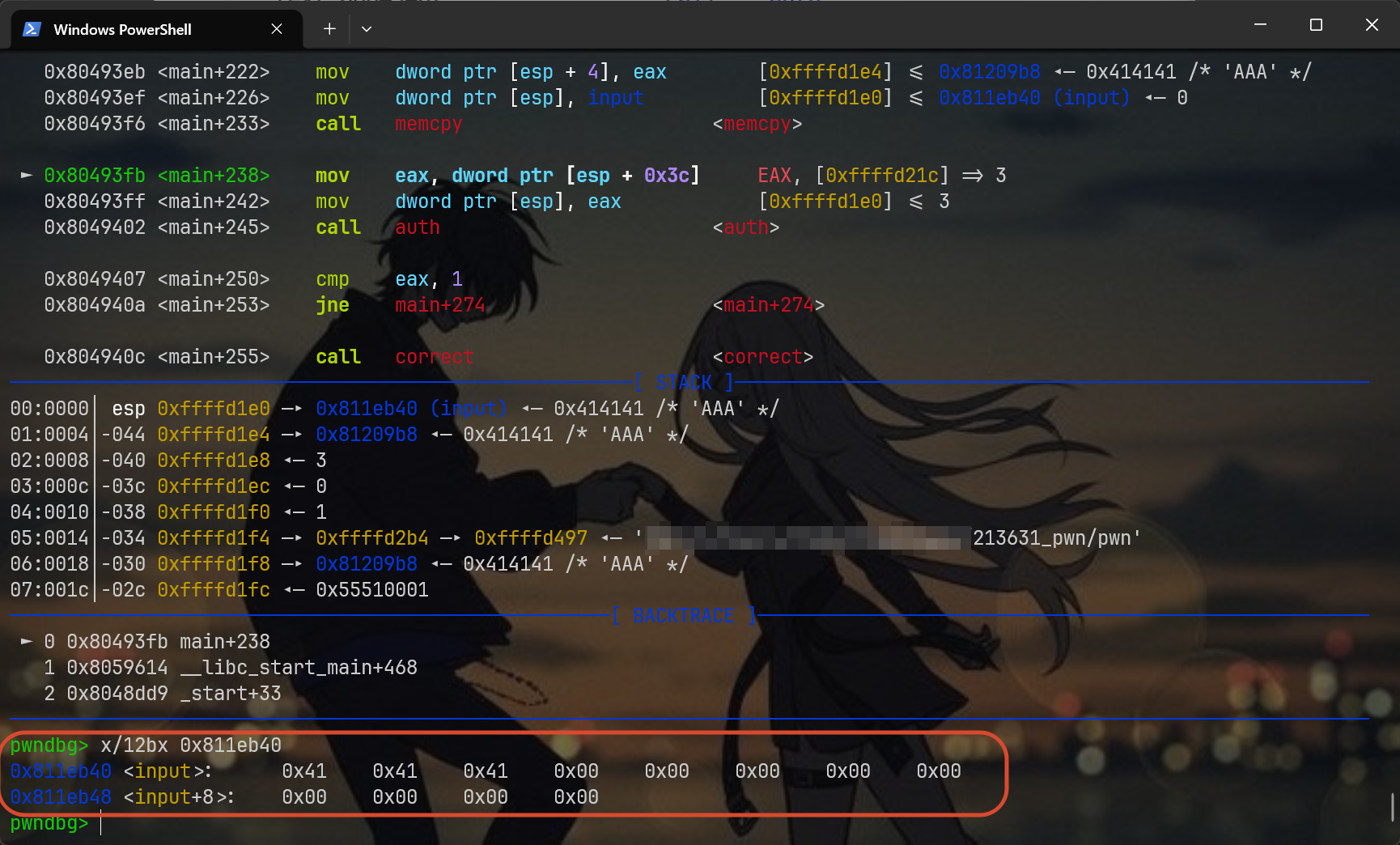The image size is (1400, 845).
Task: Click first 0x41 byte in dump
Action: tap(304, 771)
